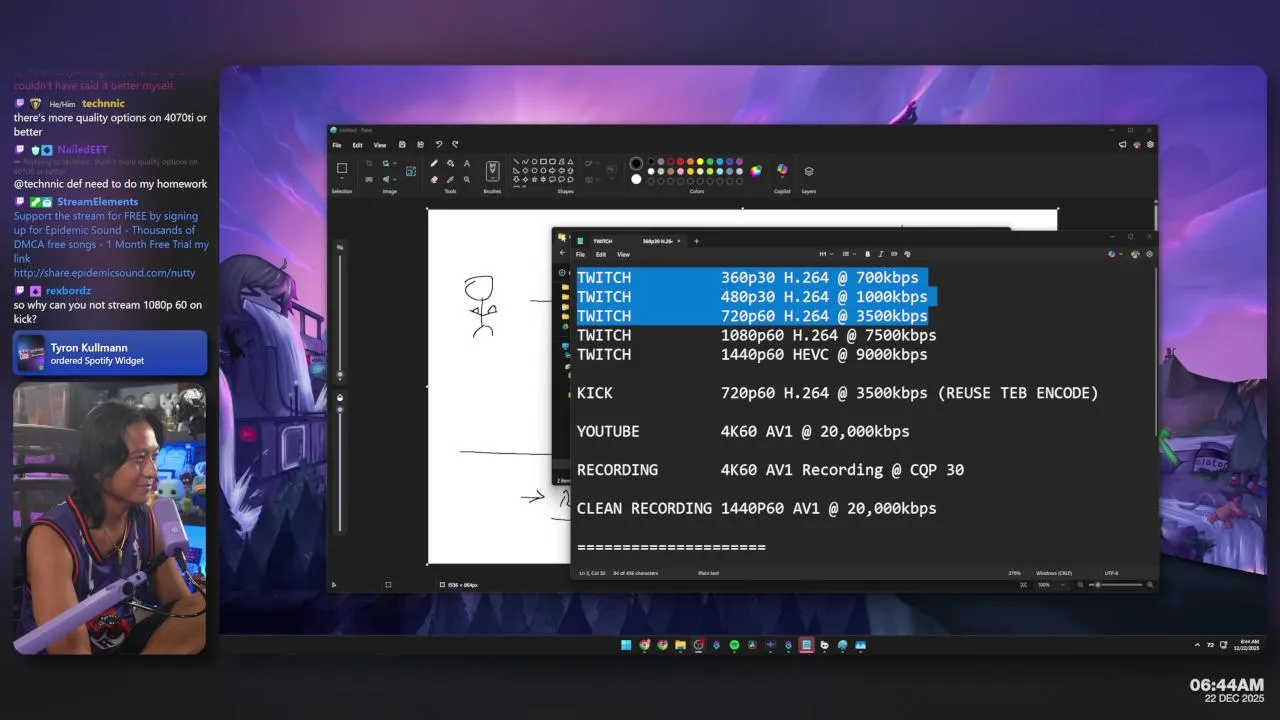Toggle Italic formatting in Notepad
1280x720 pixels.
pos(881,254)
